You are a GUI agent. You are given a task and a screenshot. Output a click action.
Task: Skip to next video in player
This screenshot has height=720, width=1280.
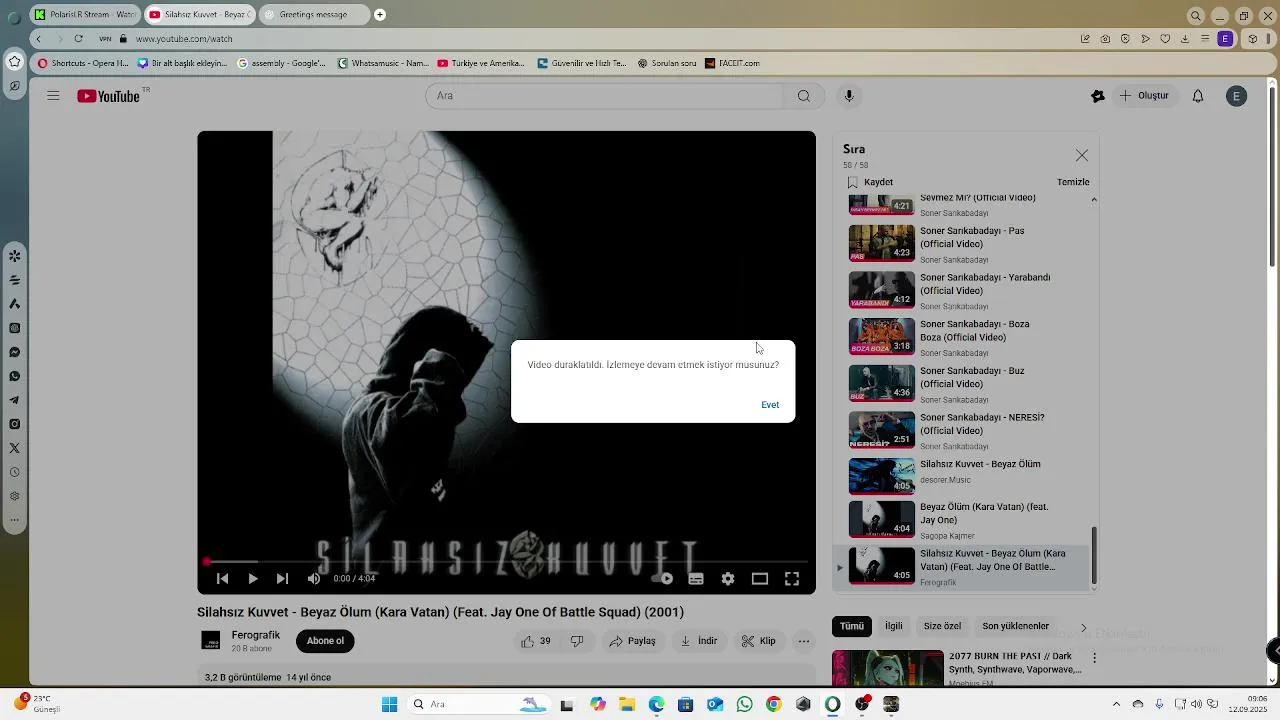(282, 578)
